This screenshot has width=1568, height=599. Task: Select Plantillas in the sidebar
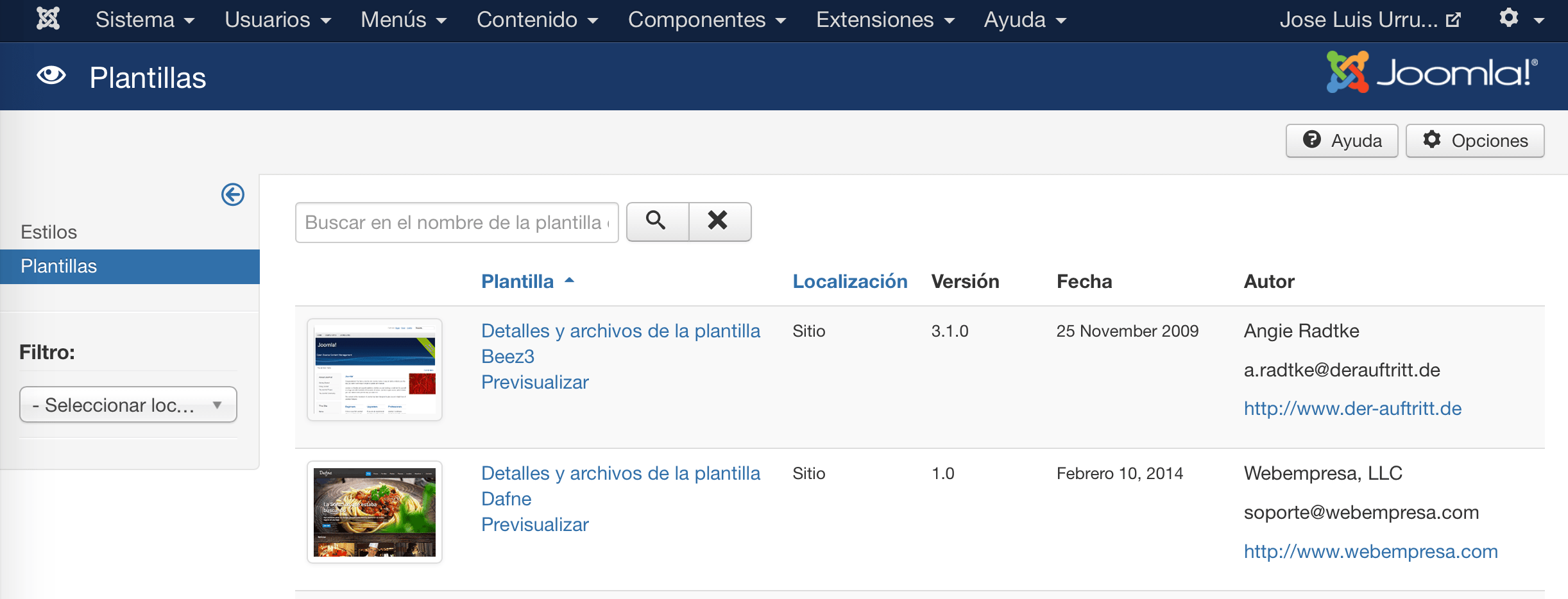coord(130,266)
